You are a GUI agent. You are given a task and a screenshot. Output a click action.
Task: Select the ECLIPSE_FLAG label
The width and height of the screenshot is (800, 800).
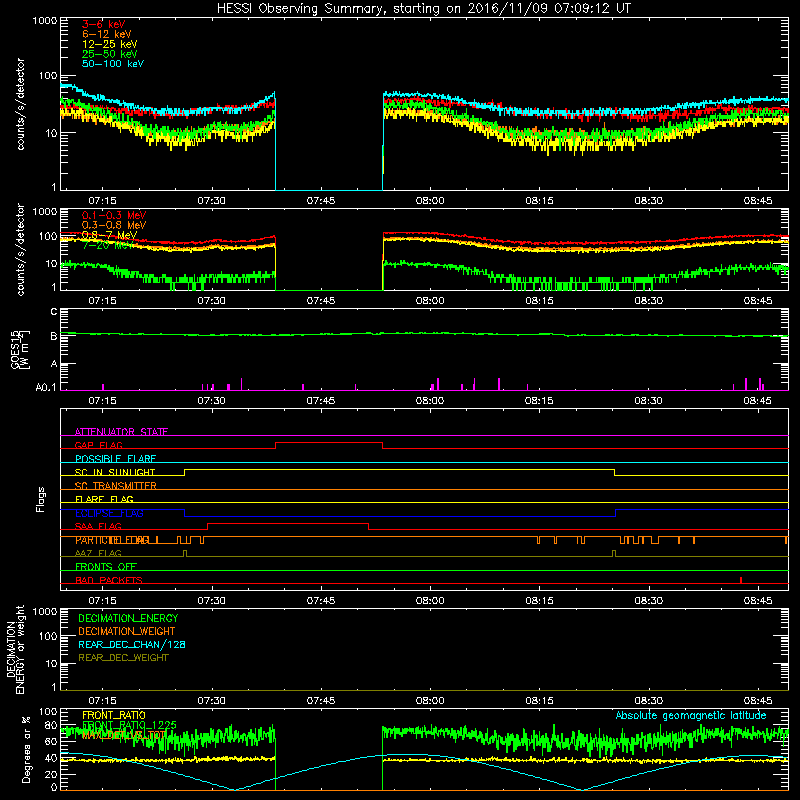[x=109, y=513]
